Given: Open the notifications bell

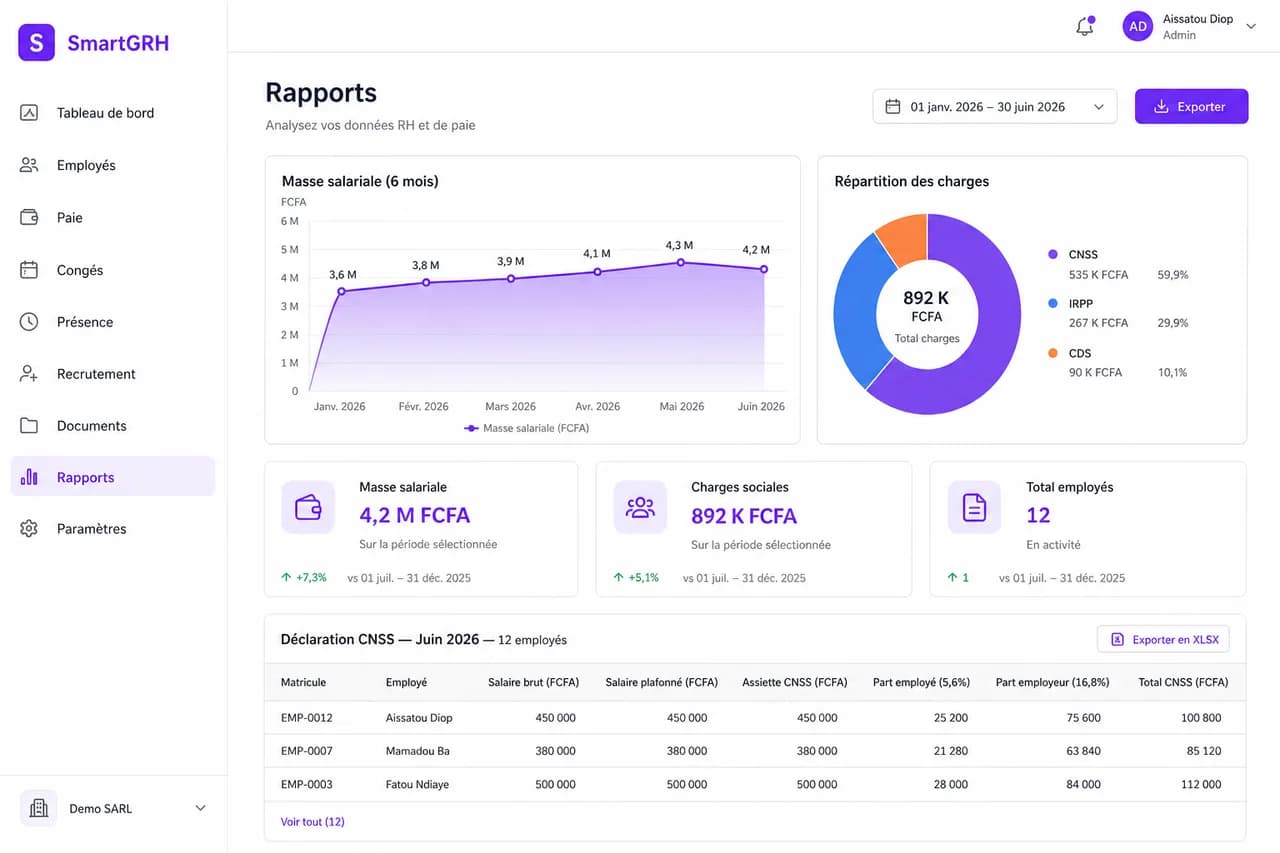Looking at the screenshot, I should (1085, 26).
